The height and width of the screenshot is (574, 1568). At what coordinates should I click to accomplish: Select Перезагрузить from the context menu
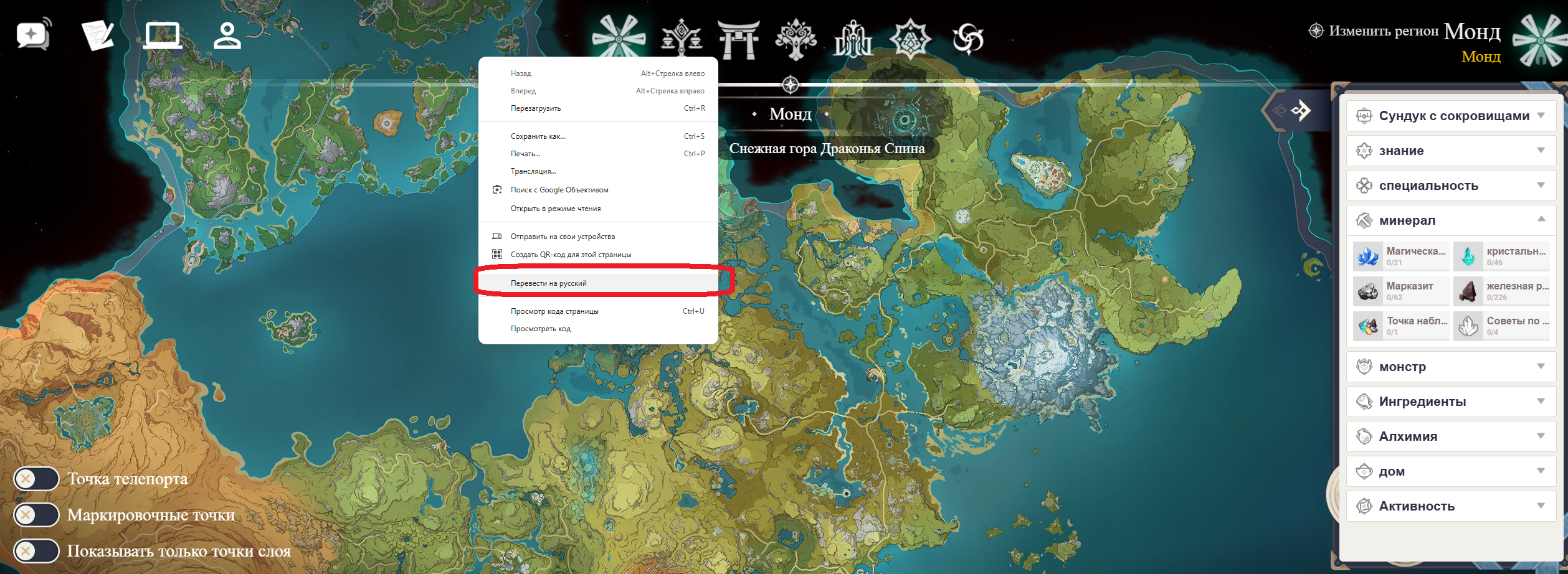[598, 108]
